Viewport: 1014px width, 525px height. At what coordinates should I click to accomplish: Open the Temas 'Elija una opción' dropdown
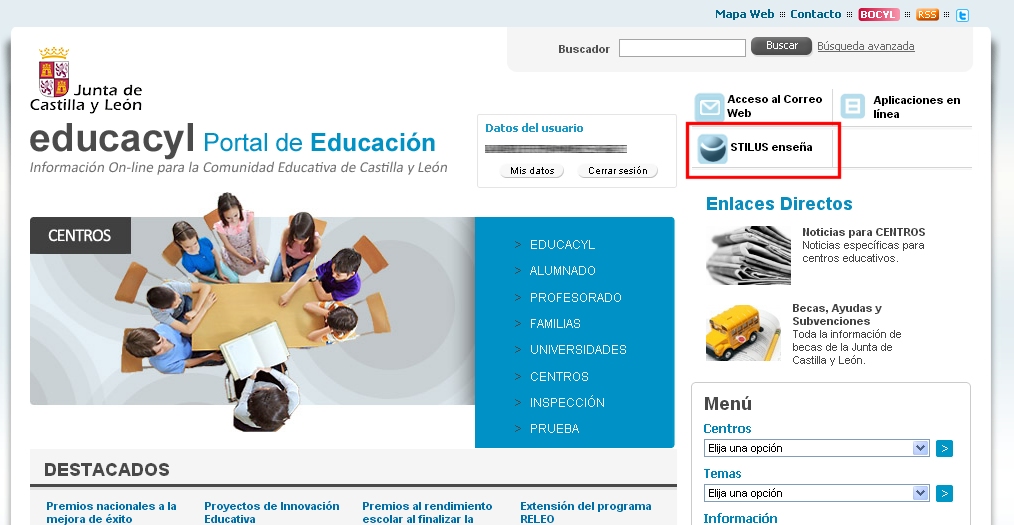click(816, 493)
